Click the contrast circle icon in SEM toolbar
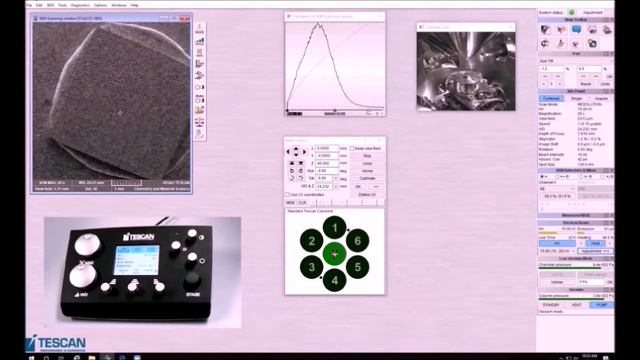This screenshot has width=640, height=360. [200, 87]
